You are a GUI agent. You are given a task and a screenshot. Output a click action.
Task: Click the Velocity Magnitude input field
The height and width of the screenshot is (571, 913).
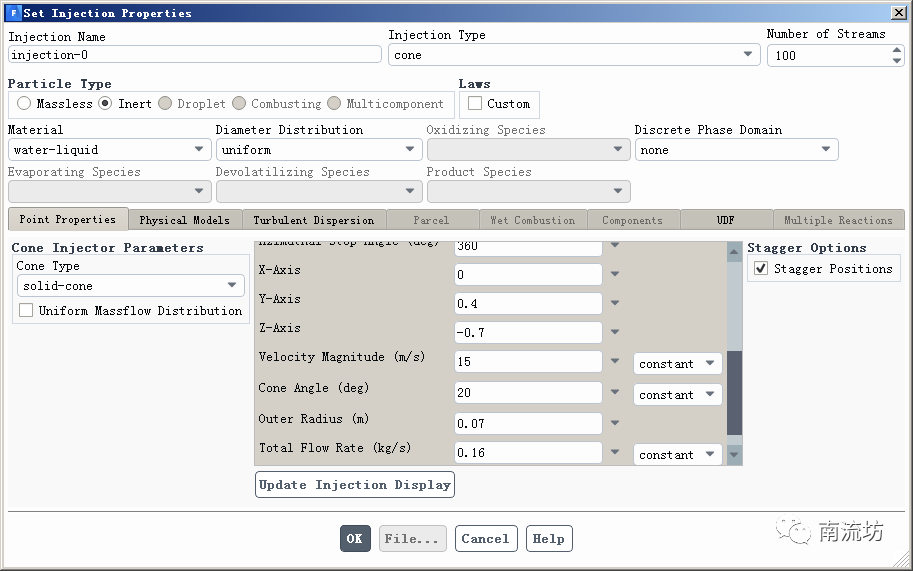pos(528,364)
